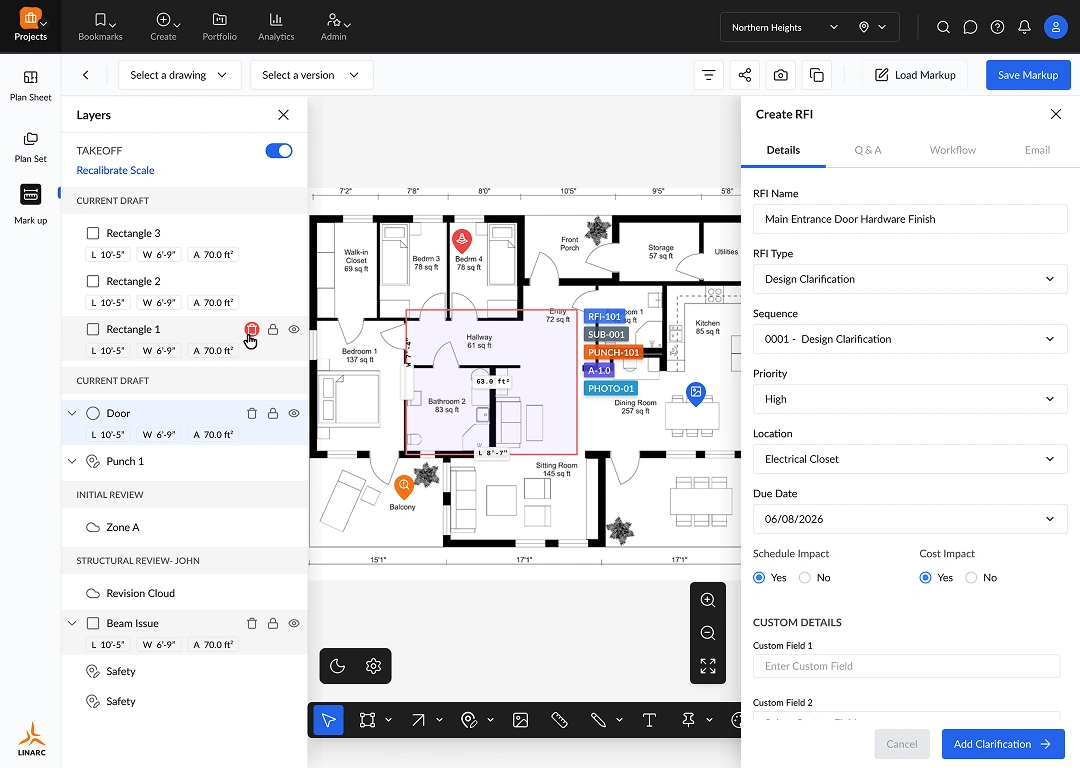Click the Recalibrate Scale link
Screen dimensions: 1080x768
pos(115,170)
